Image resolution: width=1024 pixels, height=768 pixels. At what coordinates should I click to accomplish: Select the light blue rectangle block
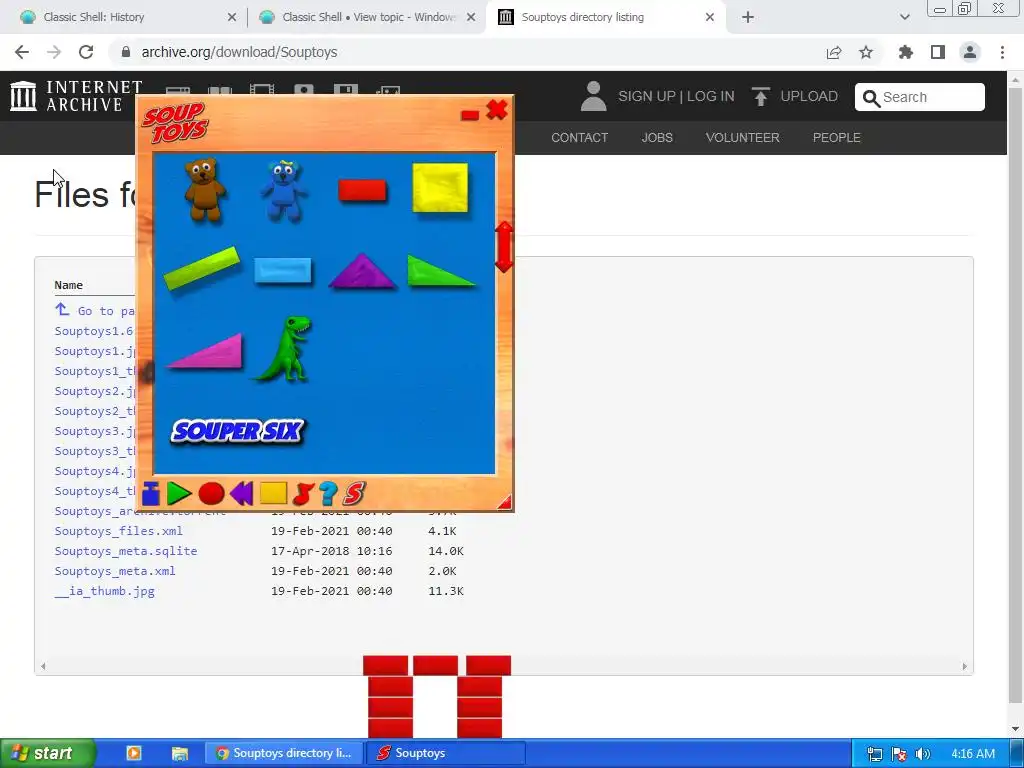[x=283, y=270]
